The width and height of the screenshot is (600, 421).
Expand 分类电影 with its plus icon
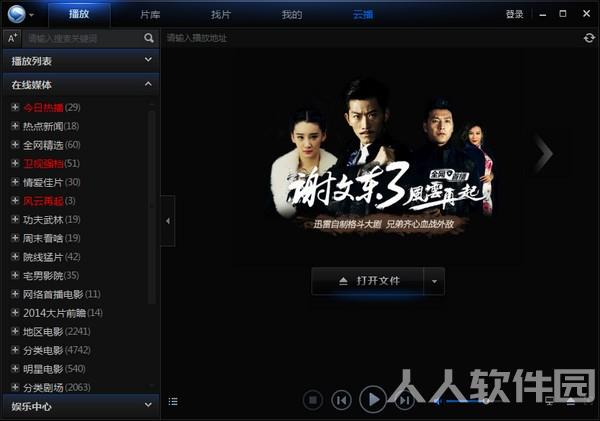15,350
